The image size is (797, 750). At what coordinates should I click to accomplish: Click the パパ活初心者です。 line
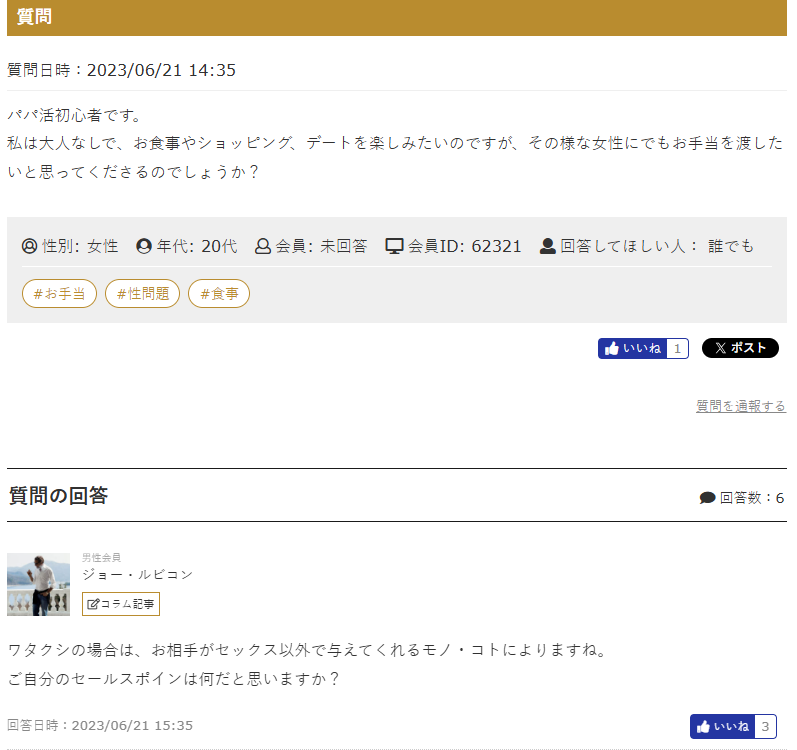tap(75, 115)
